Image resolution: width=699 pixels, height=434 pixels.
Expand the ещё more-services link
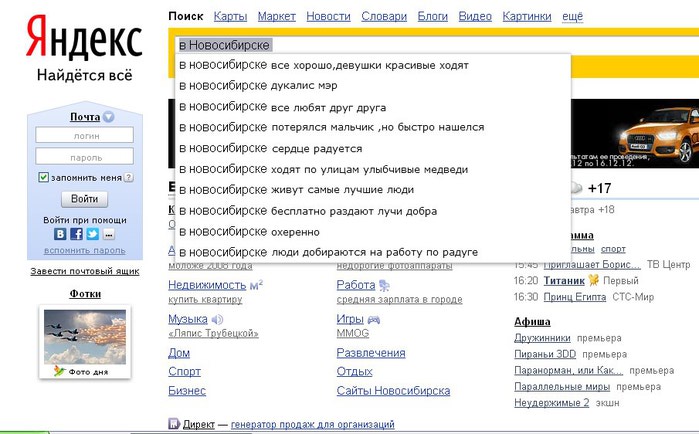[572, 16]
